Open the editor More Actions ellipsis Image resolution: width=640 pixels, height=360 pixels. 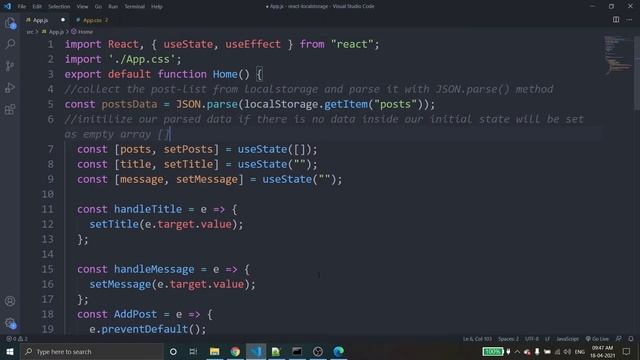coord(629,20)
